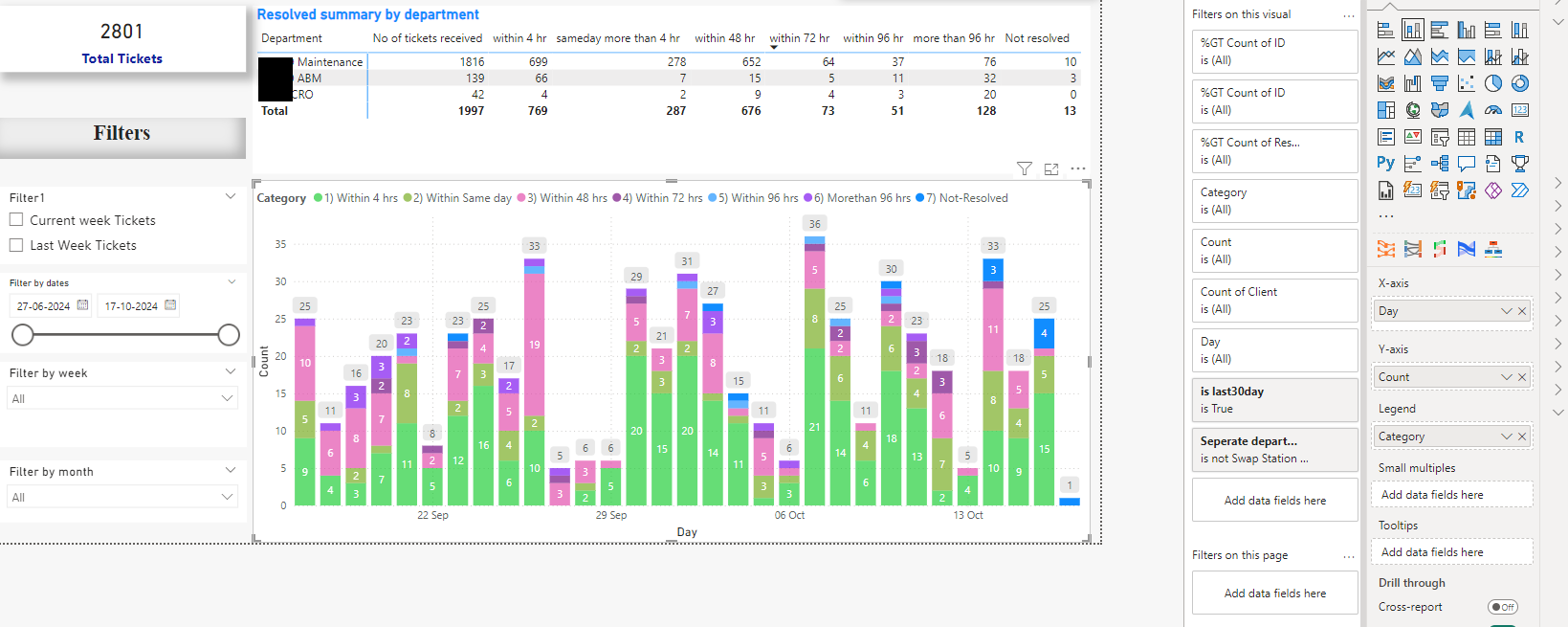Choose the pie chart visual
This screenshot has height=627, width=1568.
pos(1493,83)
